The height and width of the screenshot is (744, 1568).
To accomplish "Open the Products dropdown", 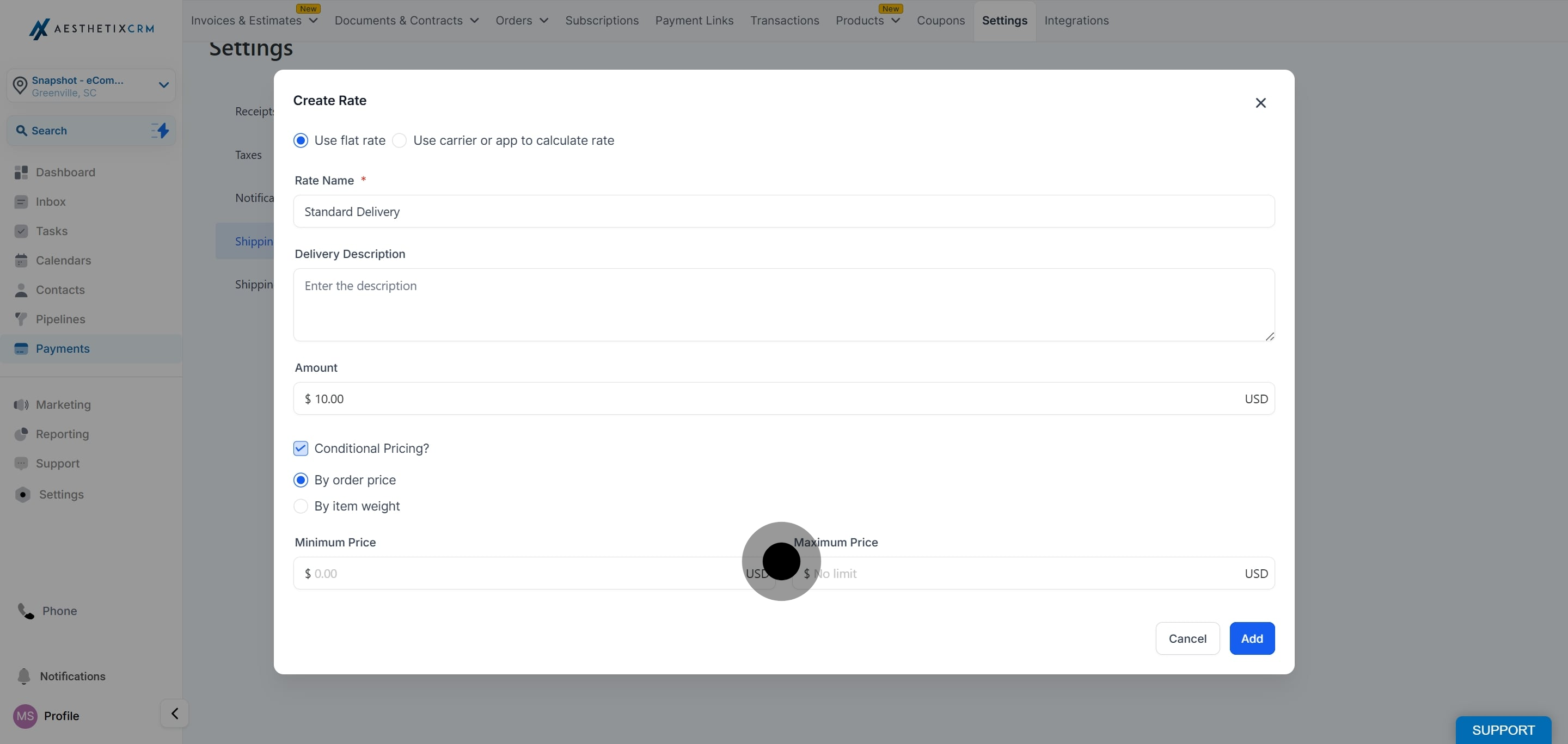I will 867,20.
